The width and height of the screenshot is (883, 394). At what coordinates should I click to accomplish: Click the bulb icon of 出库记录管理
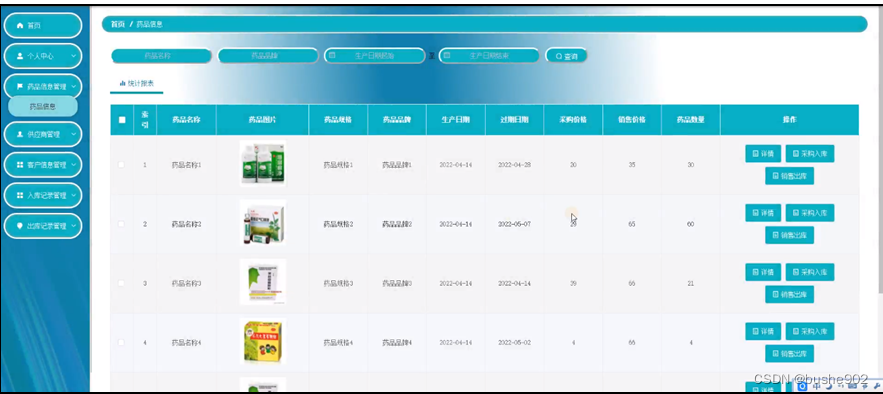tap(20, 226)
